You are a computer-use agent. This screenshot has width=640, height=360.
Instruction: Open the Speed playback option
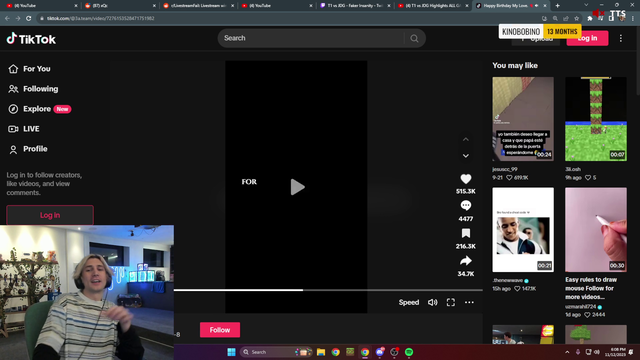[x=409, y=302]
